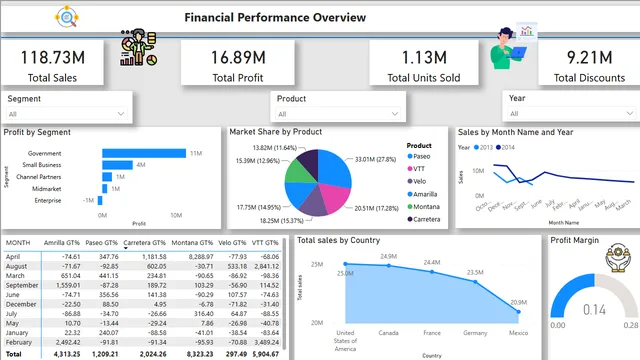Click the green 15.39M pie slice
The height and width of the screenshot is (360, 640).
coord(299,172)
